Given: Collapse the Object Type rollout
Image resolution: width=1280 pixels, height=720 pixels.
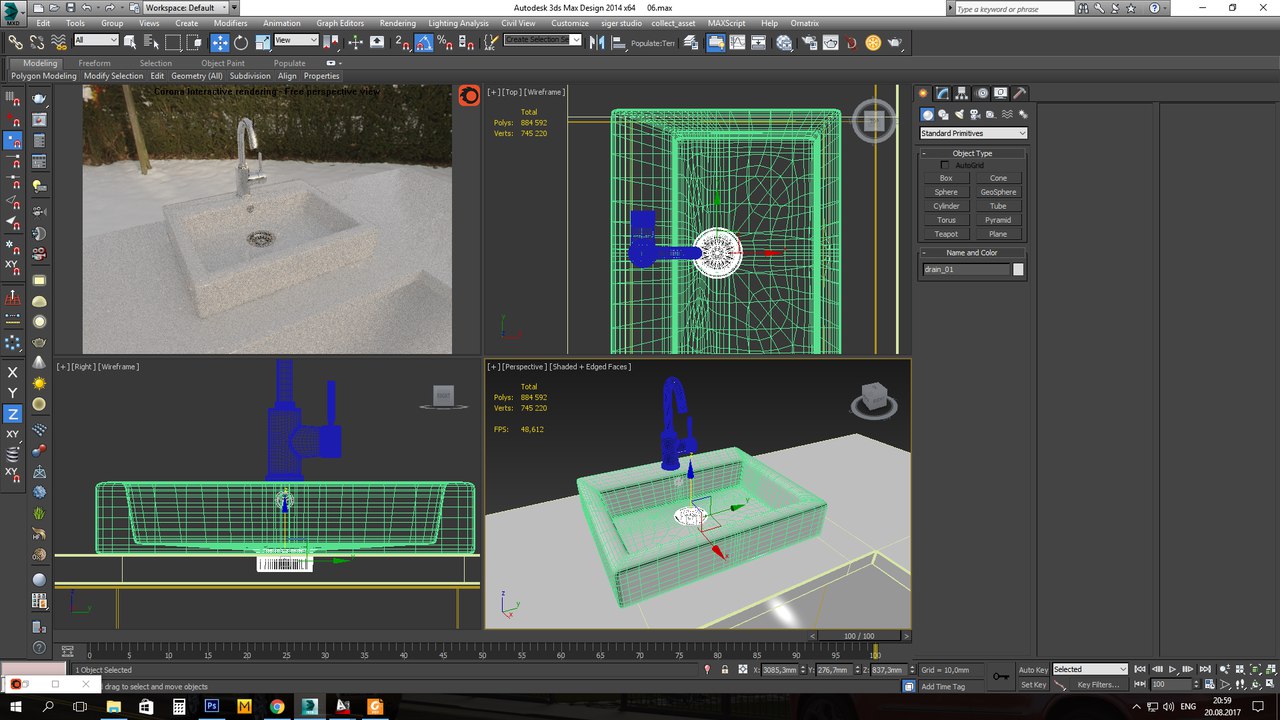Looking at the screenshot, I should point(972,153).
